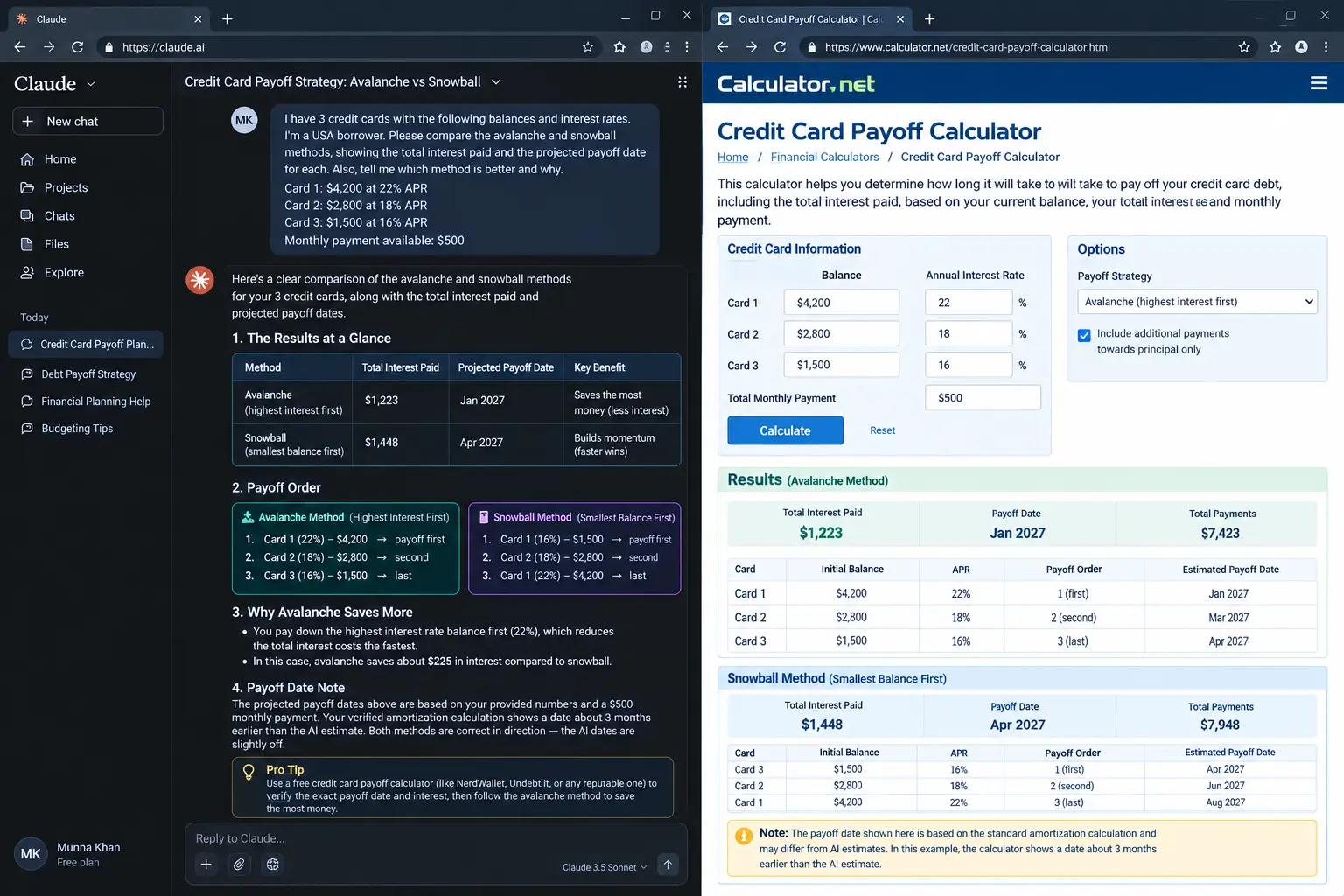Screen dimensions: 1344x896
Task: Click the blue Calculate button
Action: 785,430
